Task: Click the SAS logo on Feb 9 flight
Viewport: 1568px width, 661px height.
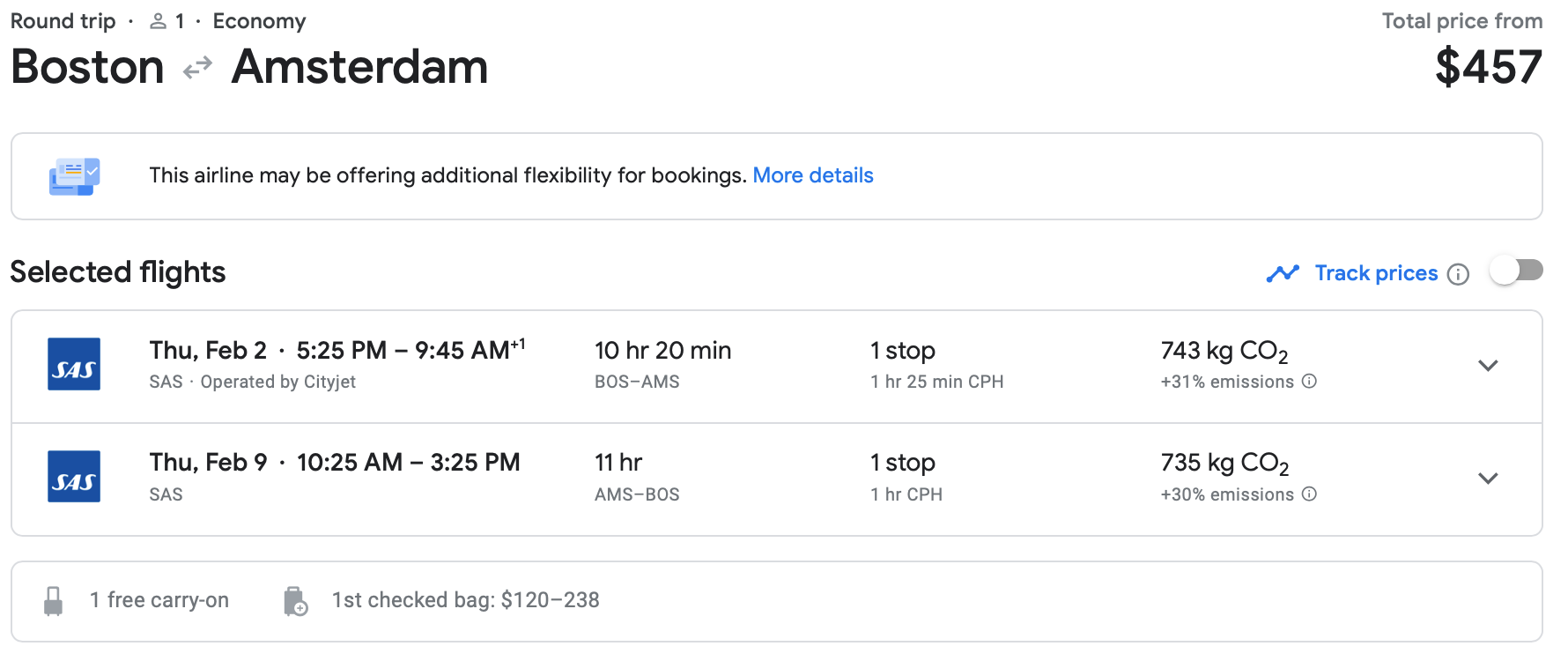Action: click(74, 477)
